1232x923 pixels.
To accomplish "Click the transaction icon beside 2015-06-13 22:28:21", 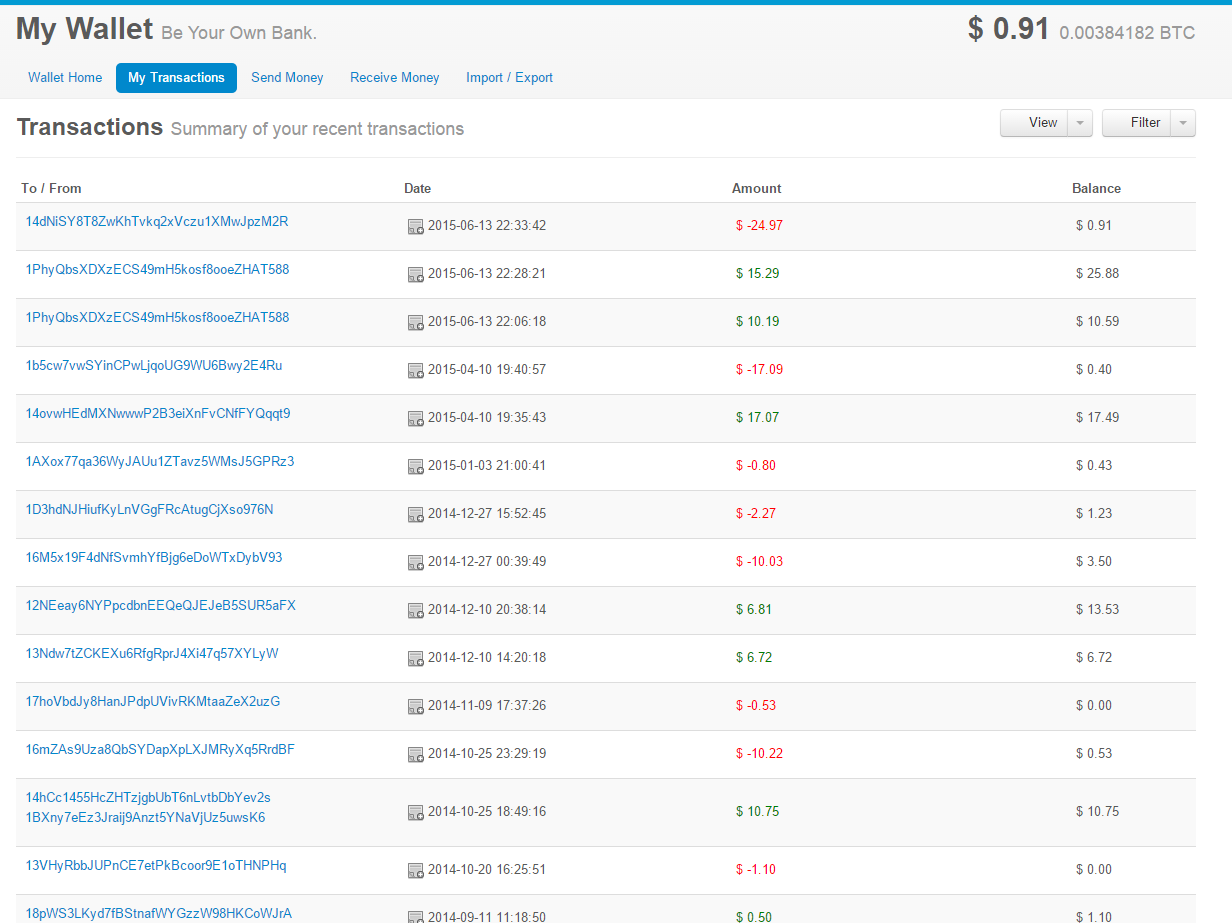I will (x=415, y=275).
